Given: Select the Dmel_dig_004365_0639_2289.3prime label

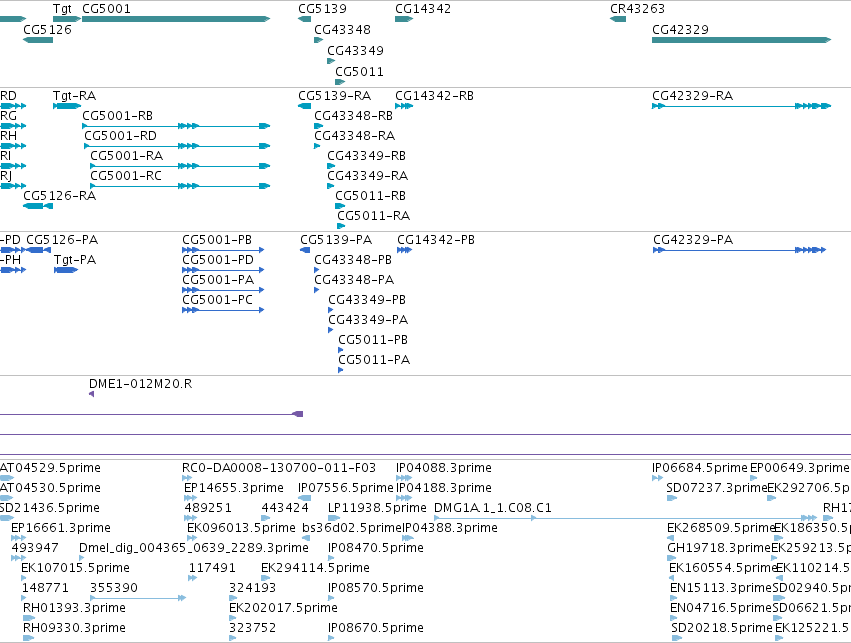Looking at the screenshot, I should (x=194, y=548).
